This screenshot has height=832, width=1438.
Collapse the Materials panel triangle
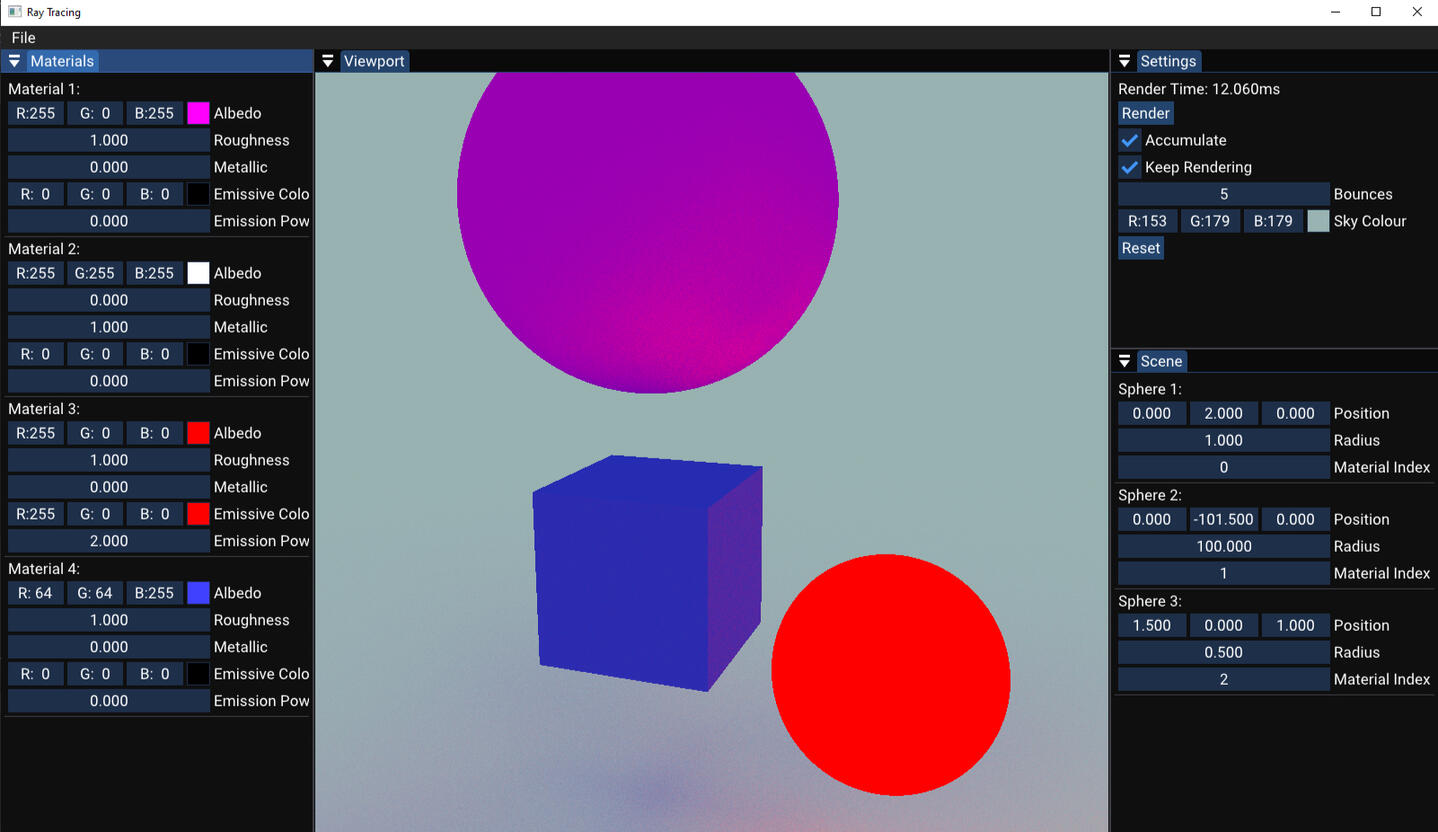[x=14, y=61]
